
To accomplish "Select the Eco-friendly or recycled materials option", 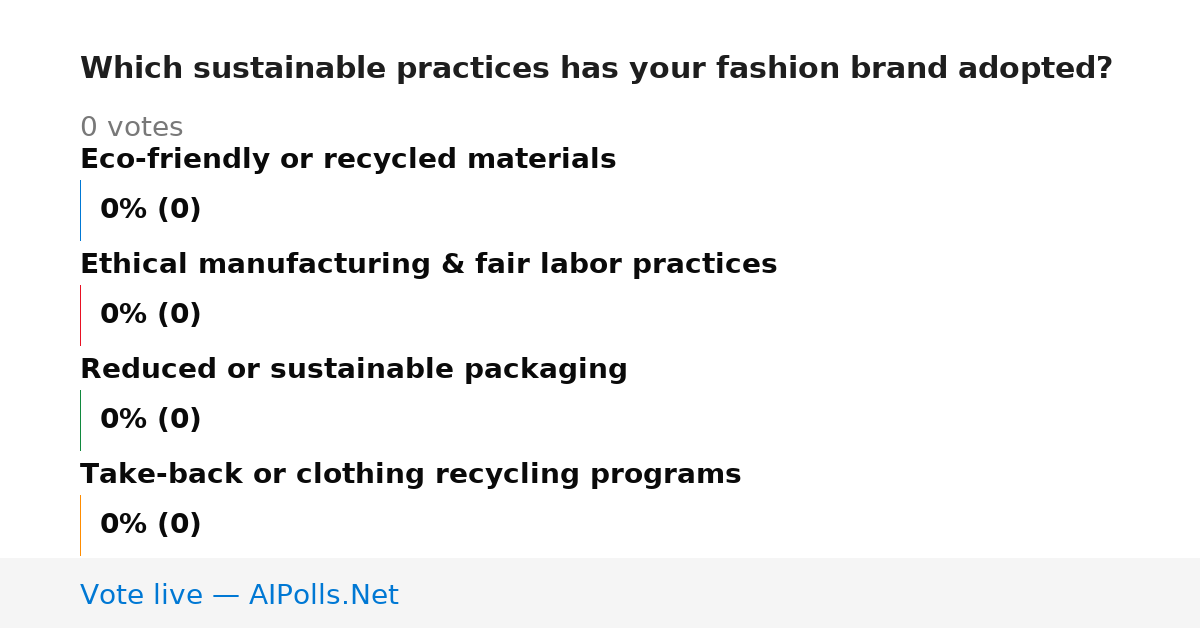I will point(348,159).
